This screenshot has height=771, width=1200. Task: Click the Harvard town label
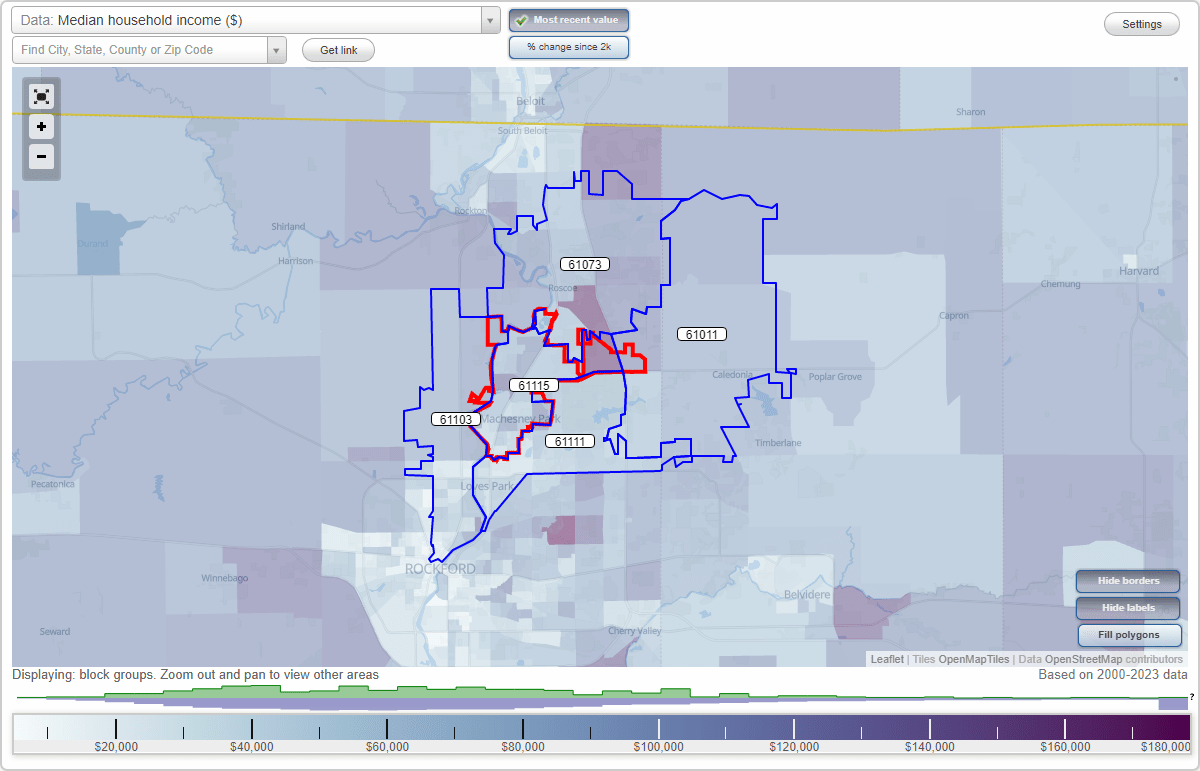(x=1139, y=271)
